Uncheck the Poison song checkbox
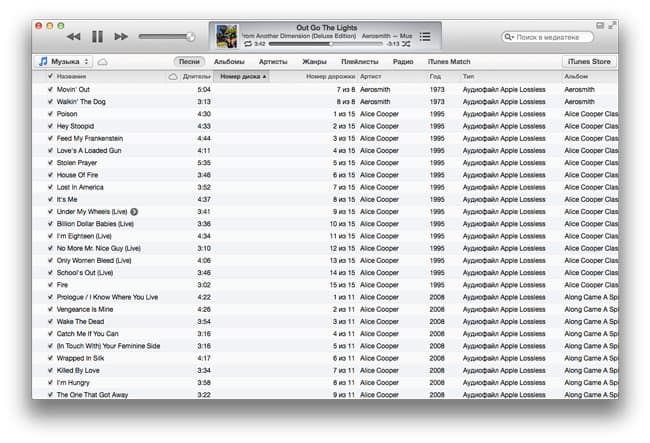The width and height of the screenshot is (650, 443). point(50,114)
